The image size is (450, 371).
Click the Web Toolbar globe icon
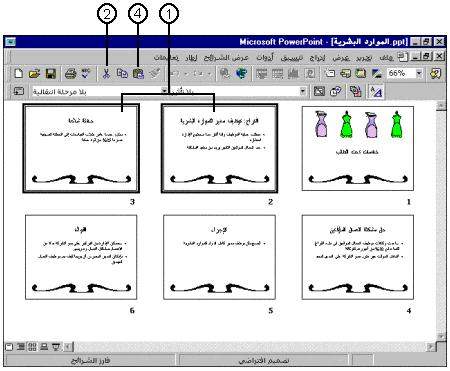[x=241, y=73]
